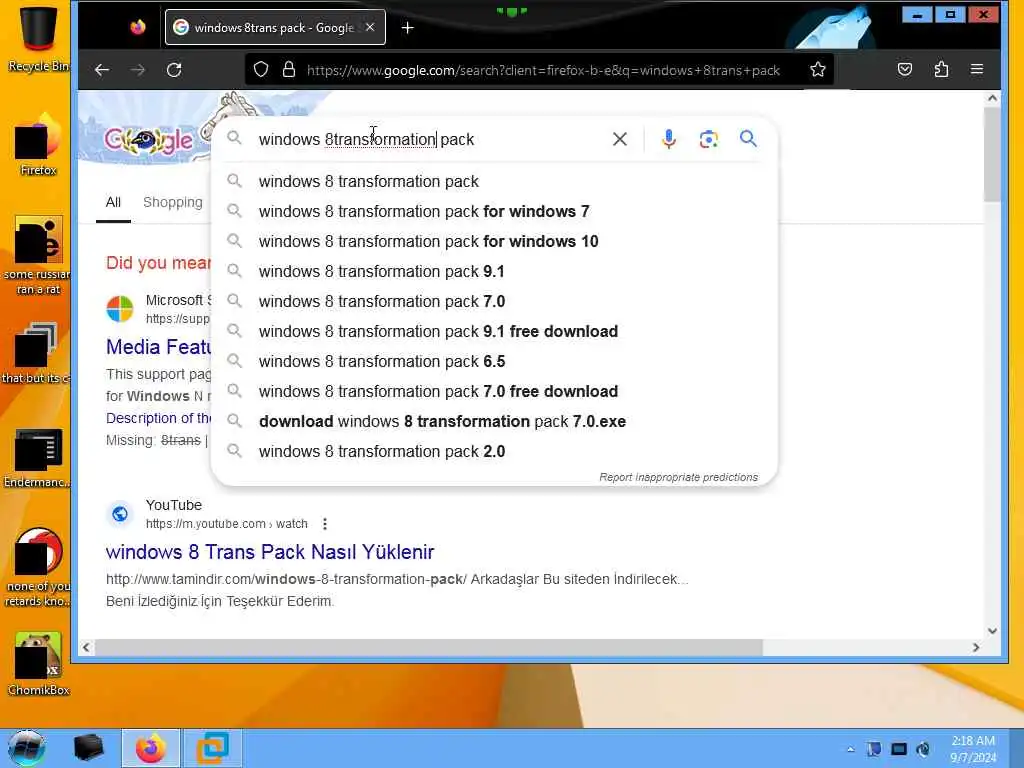
Task: Select the 'windows 8trans pack - Google' tab
Action: pyautogui.click(x=275, y=27)
